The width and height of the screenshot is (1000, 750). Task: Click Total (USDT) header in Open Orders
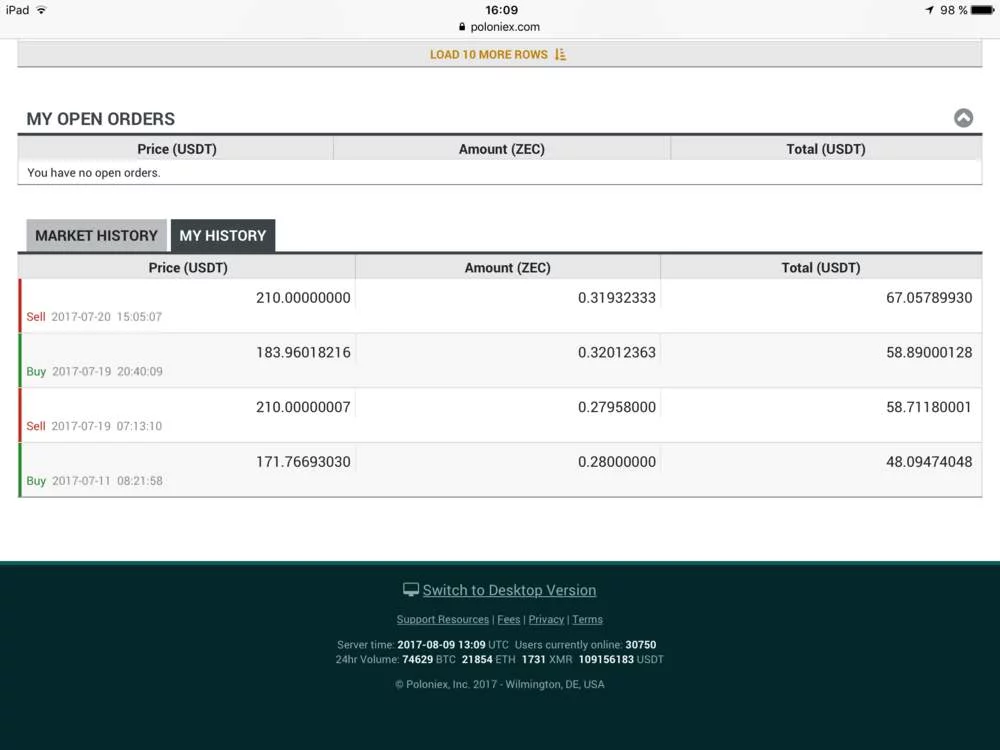(x=826, y=149)
